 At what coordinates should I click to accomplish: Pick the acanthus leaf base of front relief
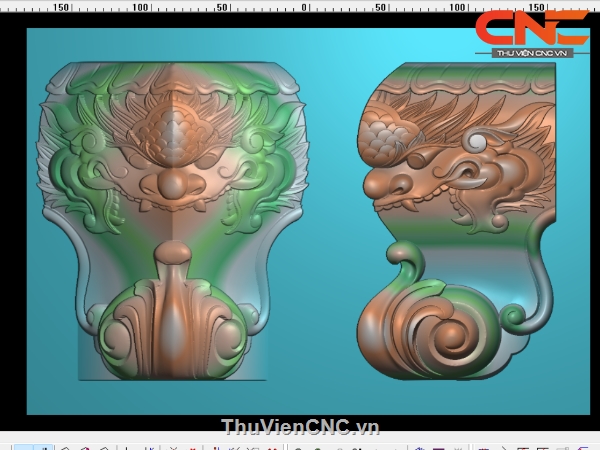(x=172, y=325)
